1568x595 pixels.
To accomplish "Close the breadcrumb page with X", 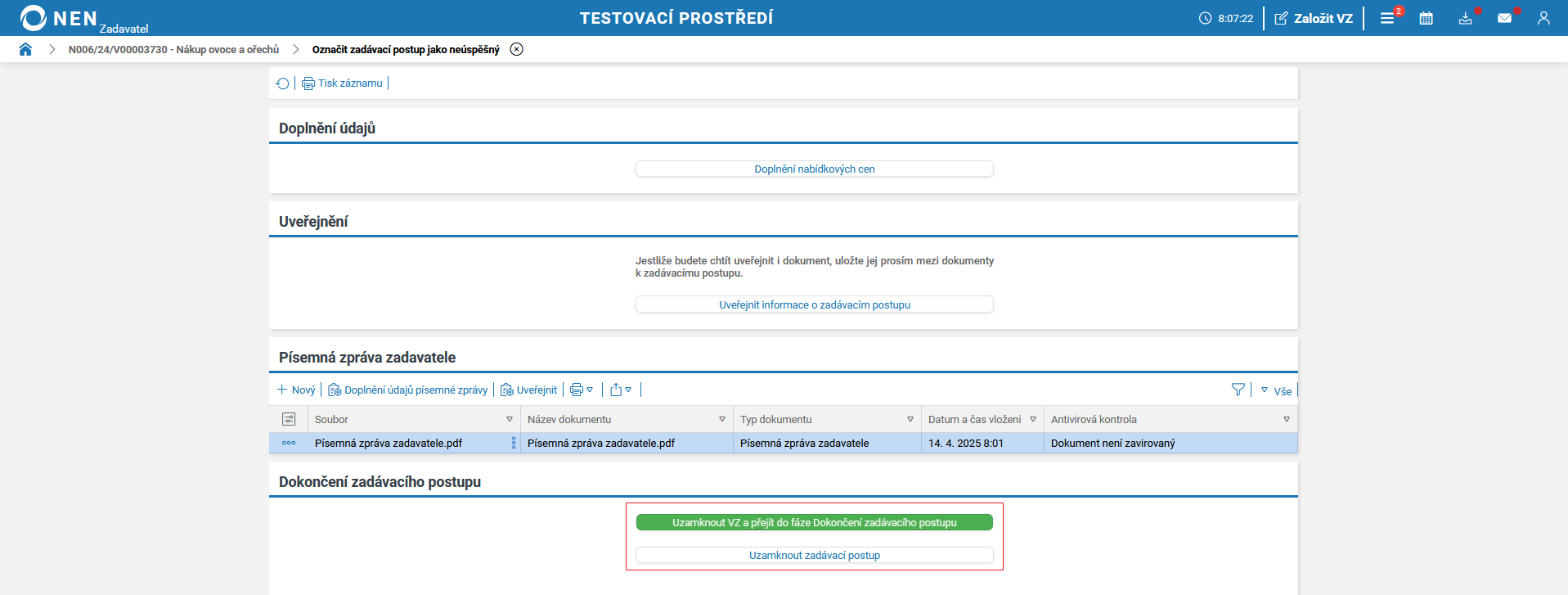I will coord(516,49).
